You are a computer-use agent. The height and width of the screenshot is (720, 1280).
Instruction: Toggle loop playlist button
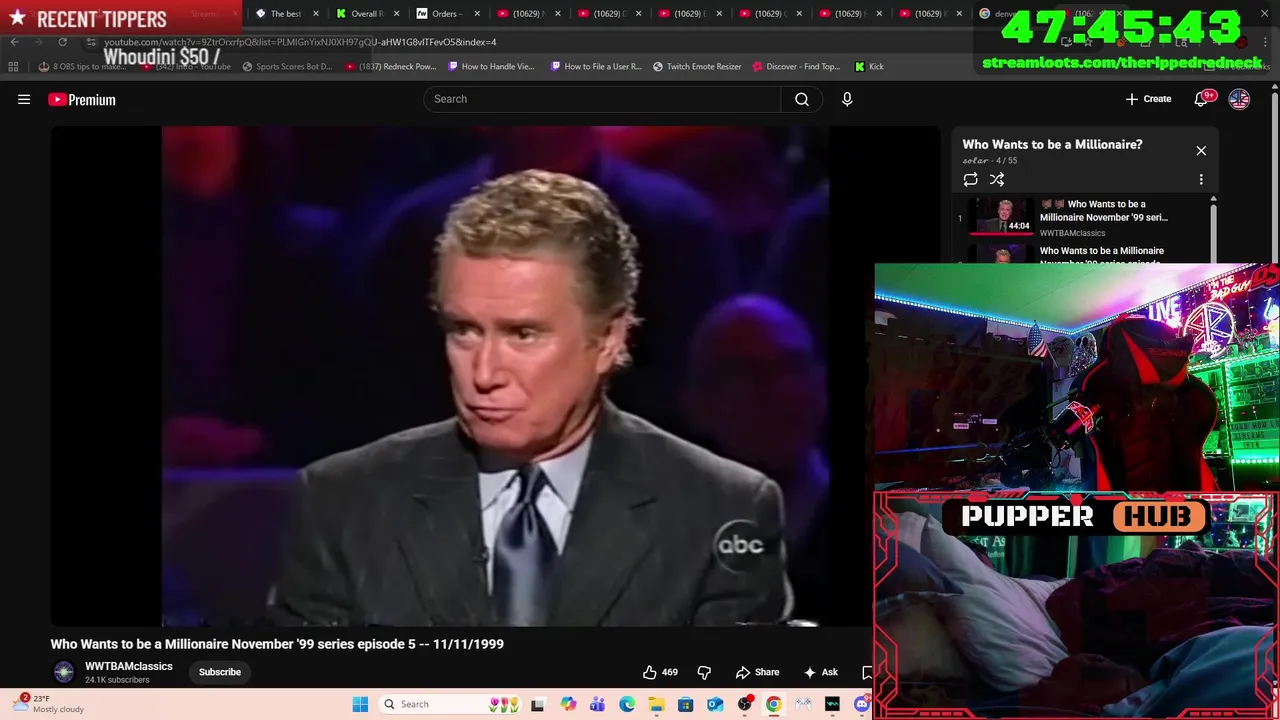point(970,180)
